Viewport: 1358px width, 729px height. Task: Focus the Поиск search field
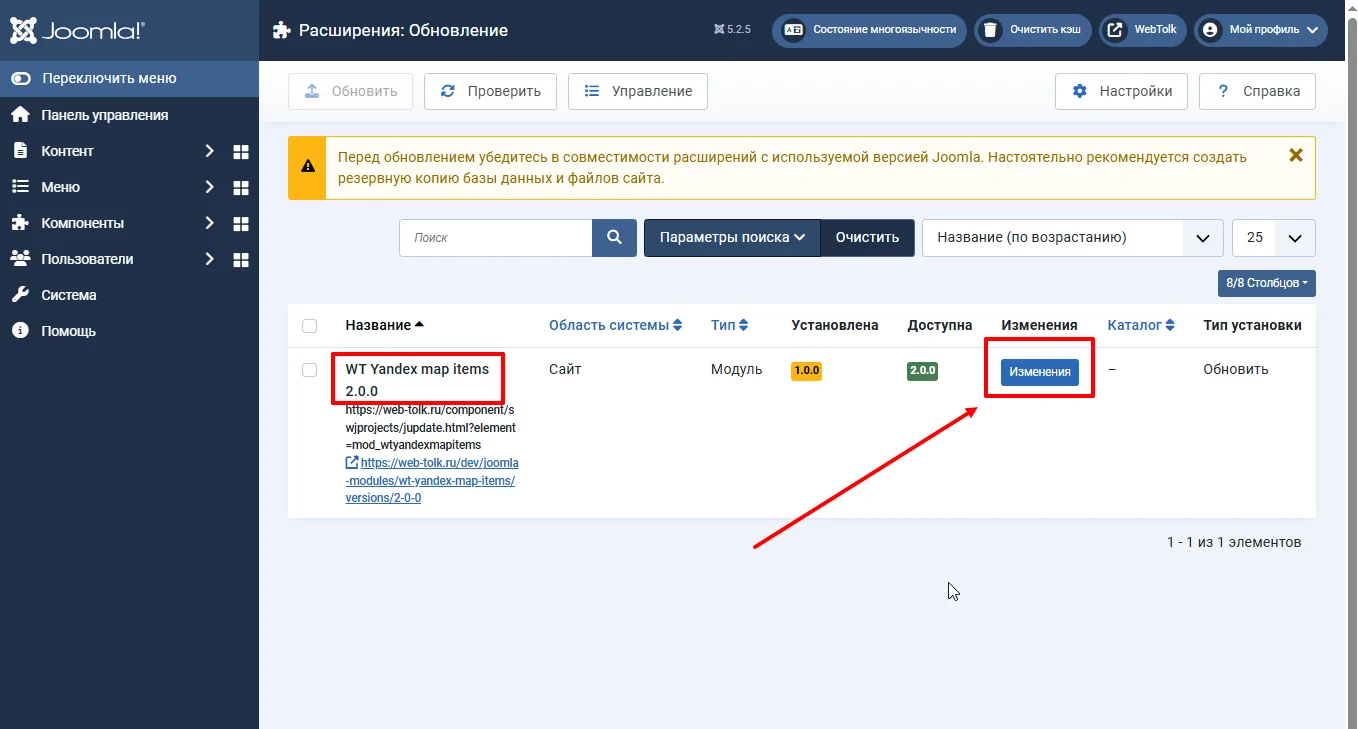pos(496,238)
